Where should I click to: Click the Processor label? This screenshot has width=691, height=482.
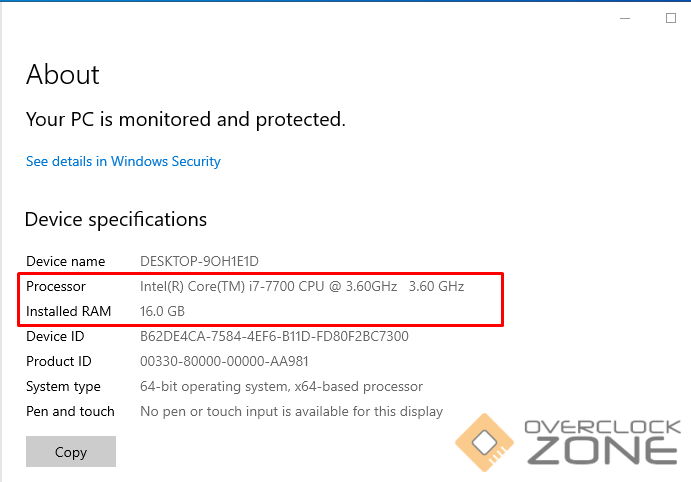click(56, 286)
